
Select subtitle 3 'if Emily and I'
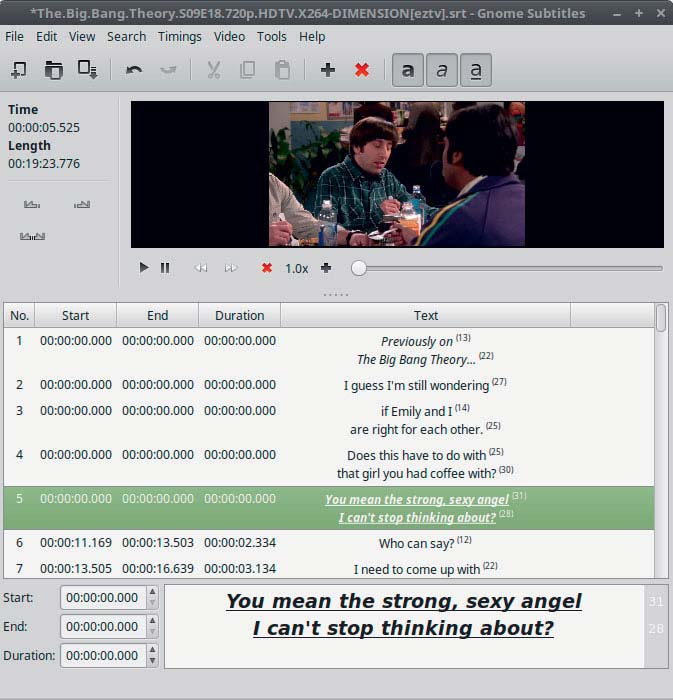(329, 420)
